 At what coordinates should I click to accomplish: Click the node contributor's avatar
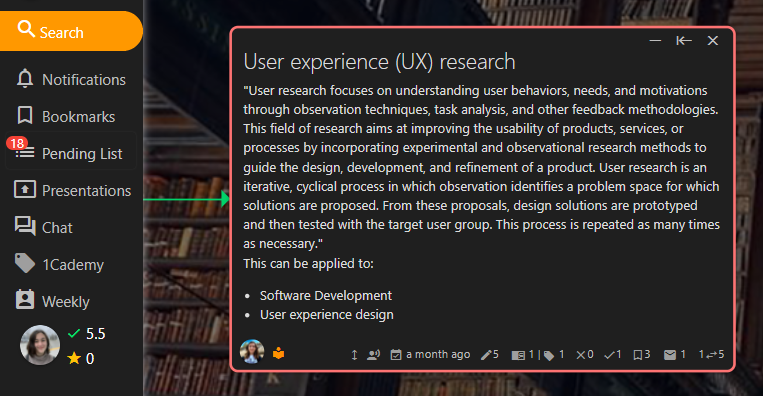[x=252, y=351]
